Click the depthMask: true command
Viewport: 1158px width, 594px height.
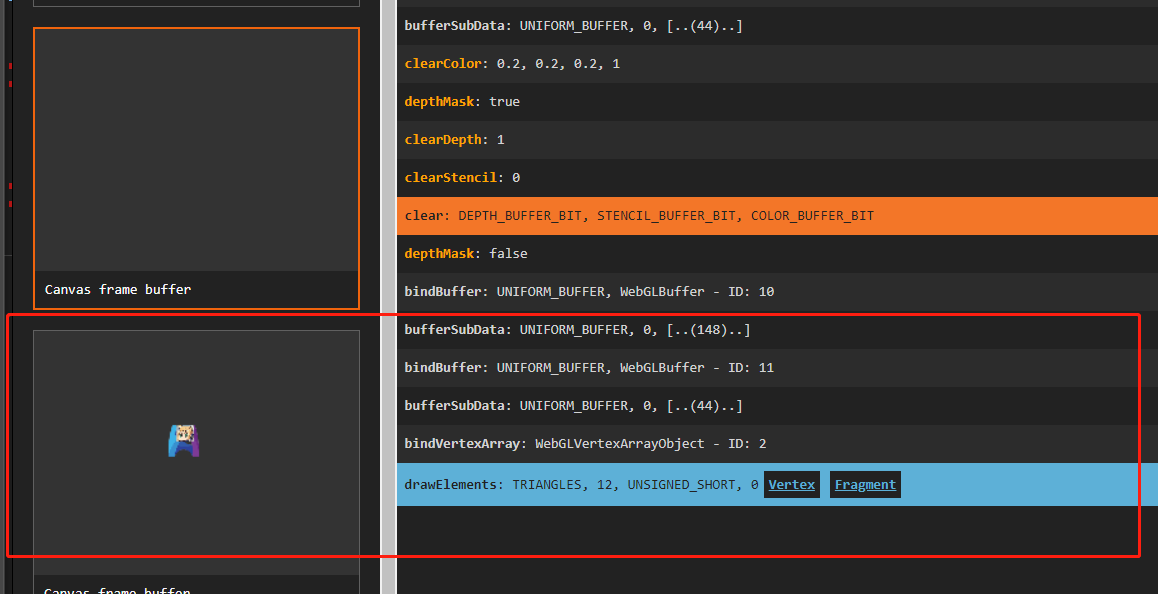(777, 101)
